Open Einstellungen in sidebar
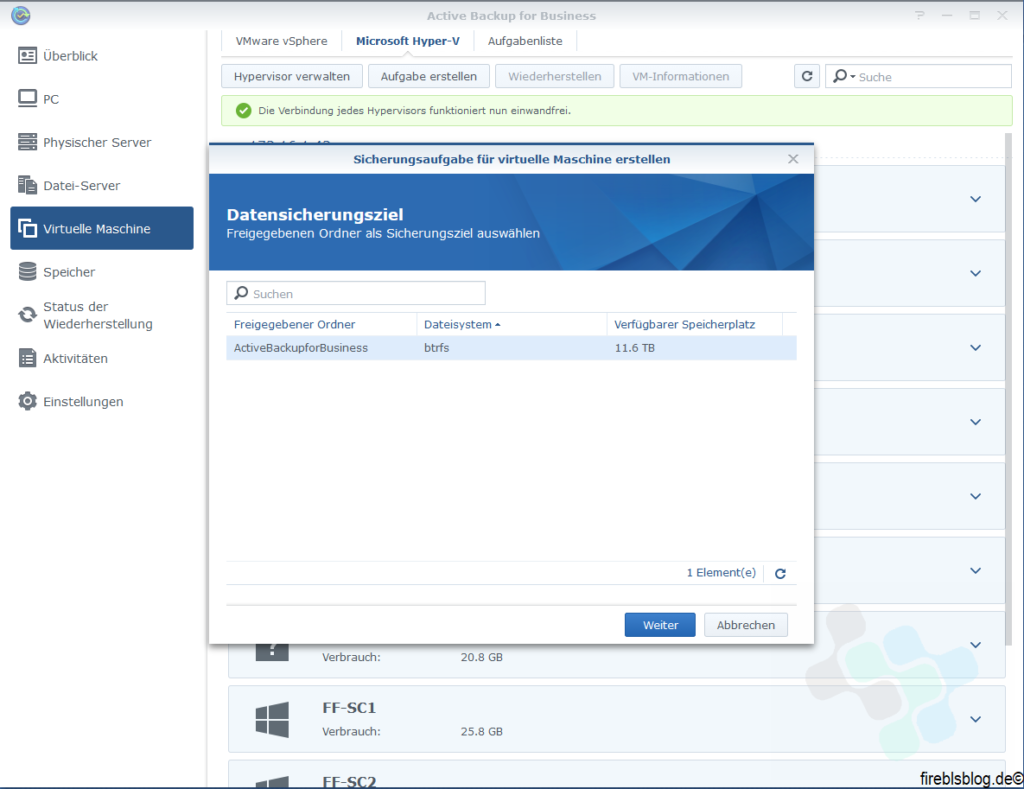This screenshot has height=789, width=1024. coord(102,401)
